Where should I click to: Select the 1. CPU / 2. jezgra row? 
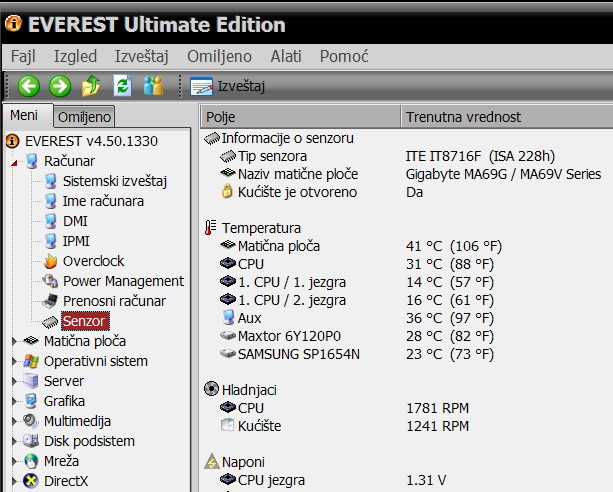(x=357, y=300)
